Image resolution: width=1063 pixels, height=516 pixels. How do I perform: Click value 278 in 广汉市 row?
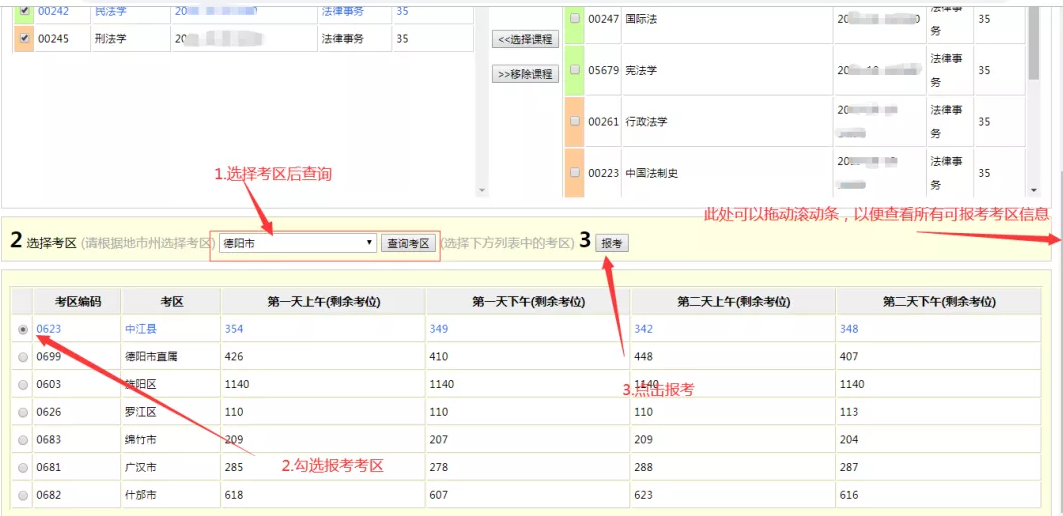click(x=439, y=468)
